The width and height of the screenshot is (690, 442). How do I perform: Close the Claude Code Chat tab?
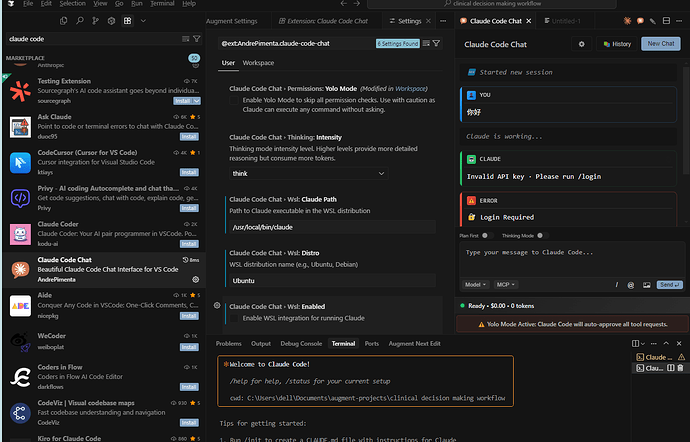tap(529, 21)
